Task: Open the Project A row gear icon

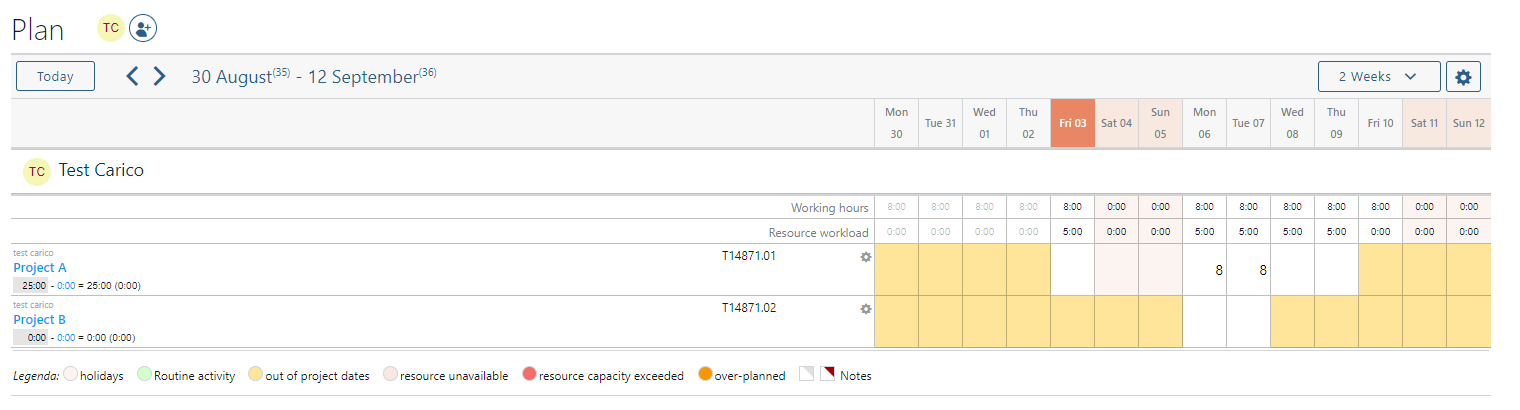Action: coord(866,257)
